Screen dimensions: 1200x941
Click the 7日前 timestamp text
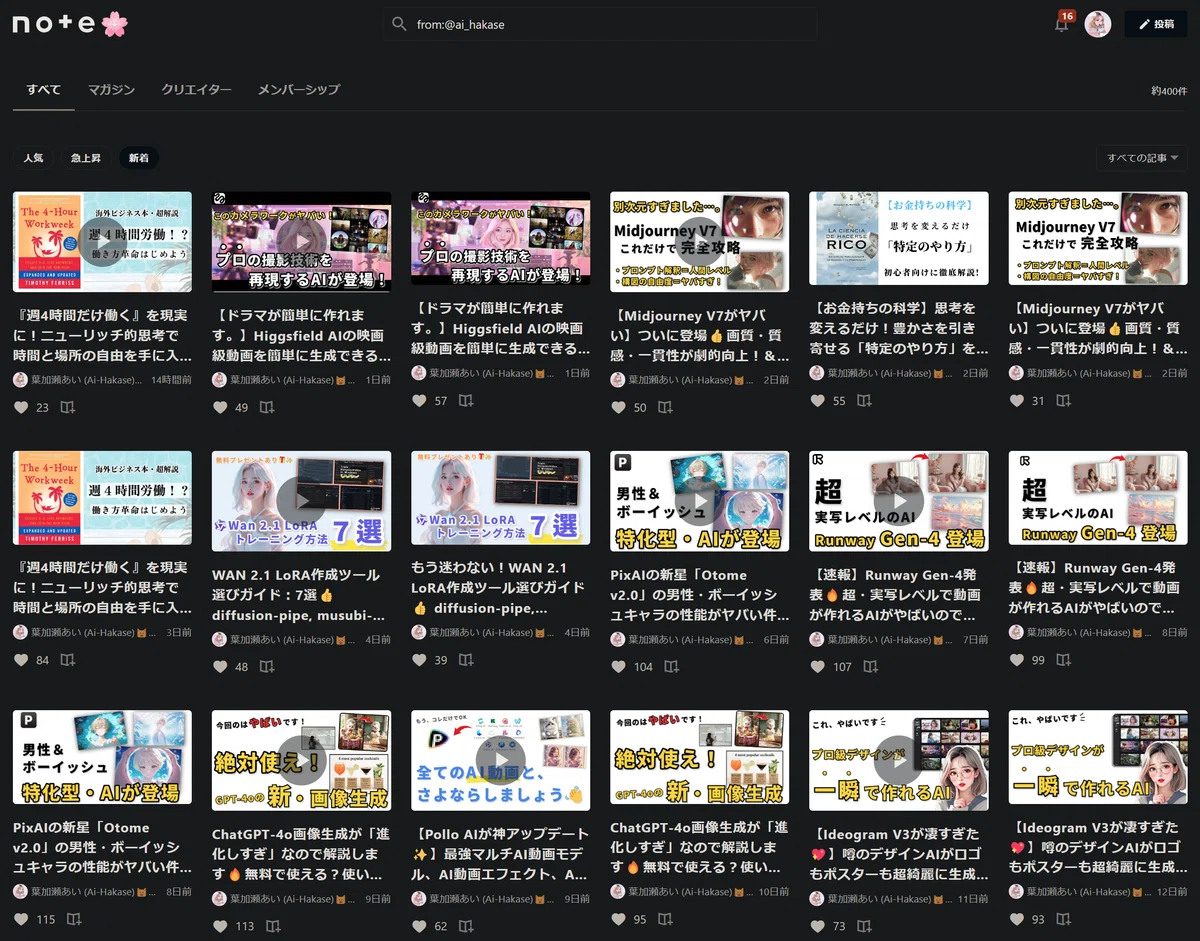click(x=975, y=639)
